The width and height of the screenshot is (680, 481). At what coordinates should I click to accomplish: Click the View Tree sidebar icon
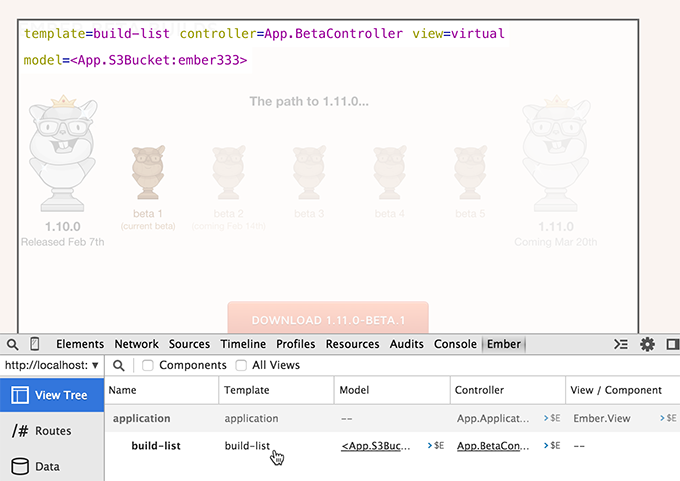pyautogui.click(x=20, y=395)
